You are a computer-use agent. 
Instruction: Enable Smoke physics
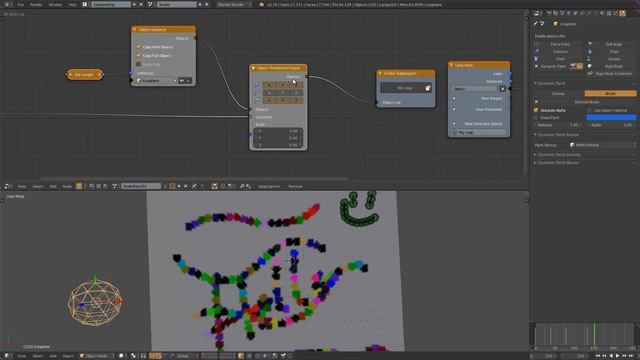tap(613, 59)
